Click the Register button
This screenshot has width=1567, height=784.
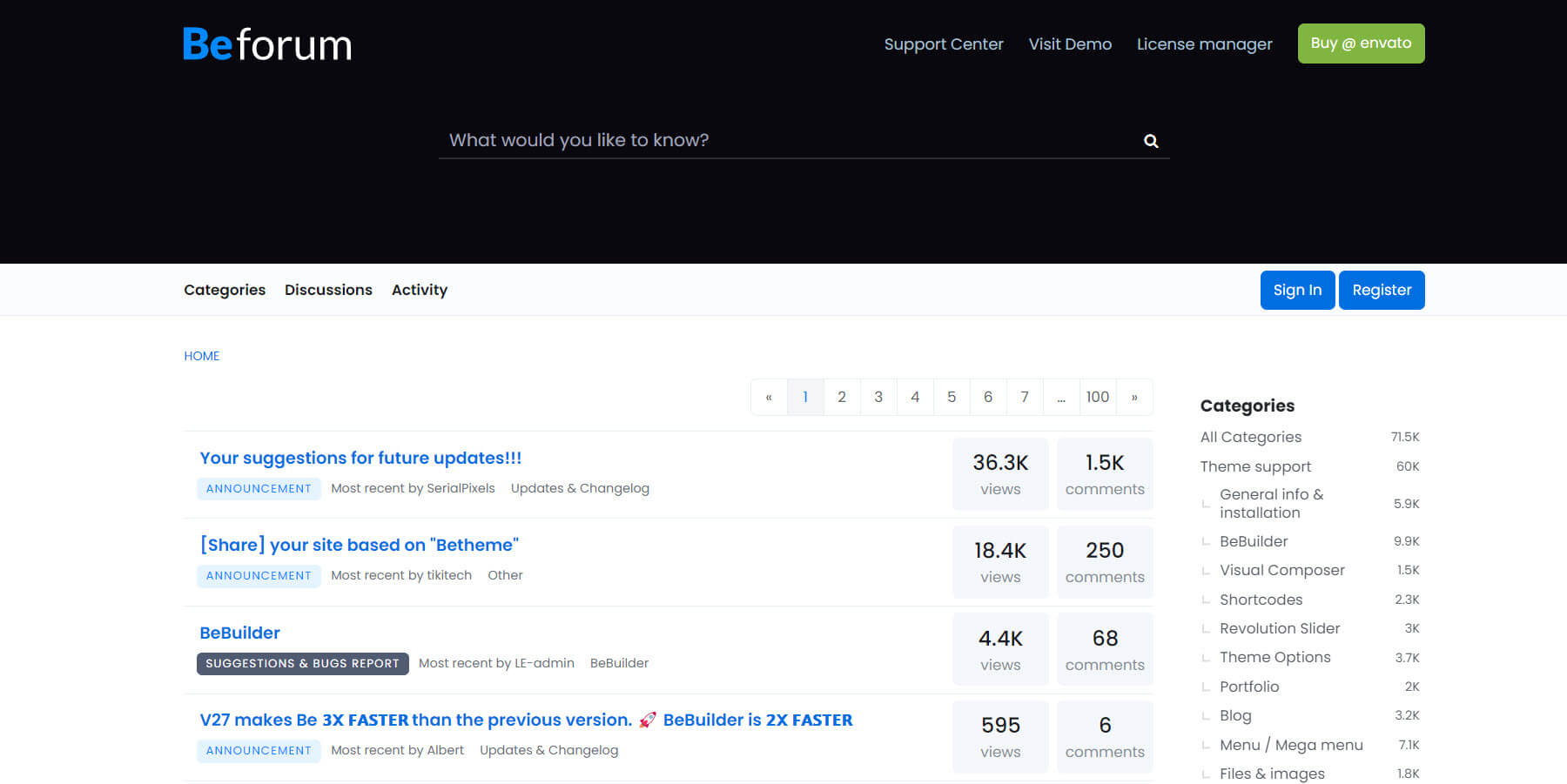pos(1382,290)
